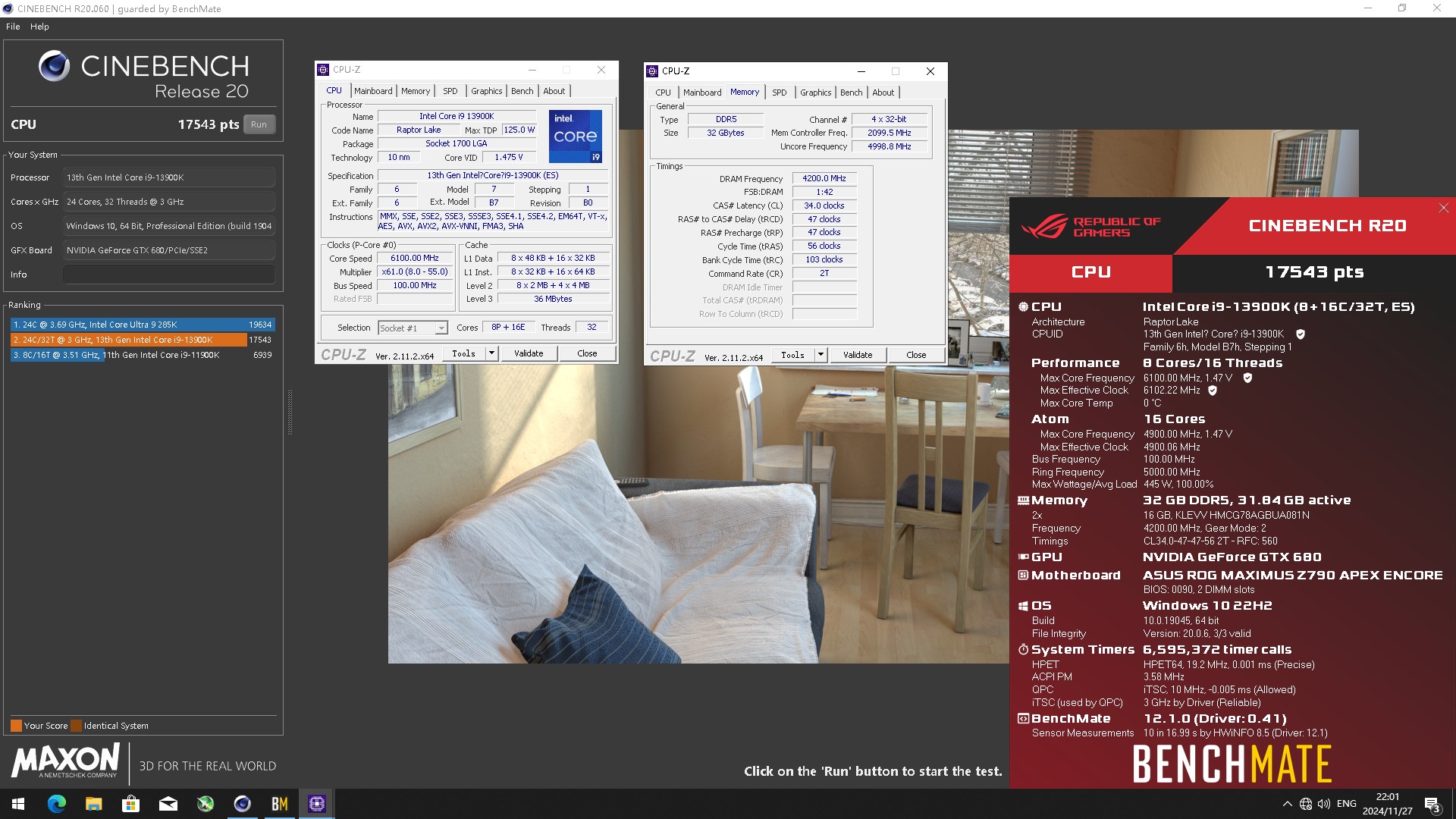Click the GFX Board field showing GTX 680
The width and height of the screenshot is (1456, 819).
169,250
